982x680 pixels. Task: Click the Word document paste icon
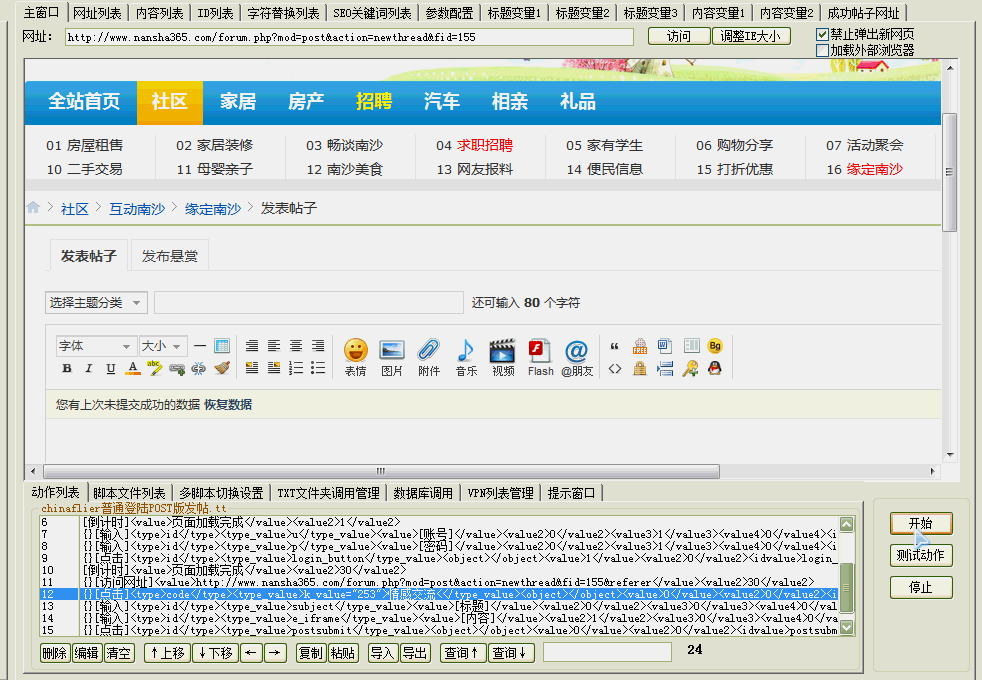(x=664, y=346)
